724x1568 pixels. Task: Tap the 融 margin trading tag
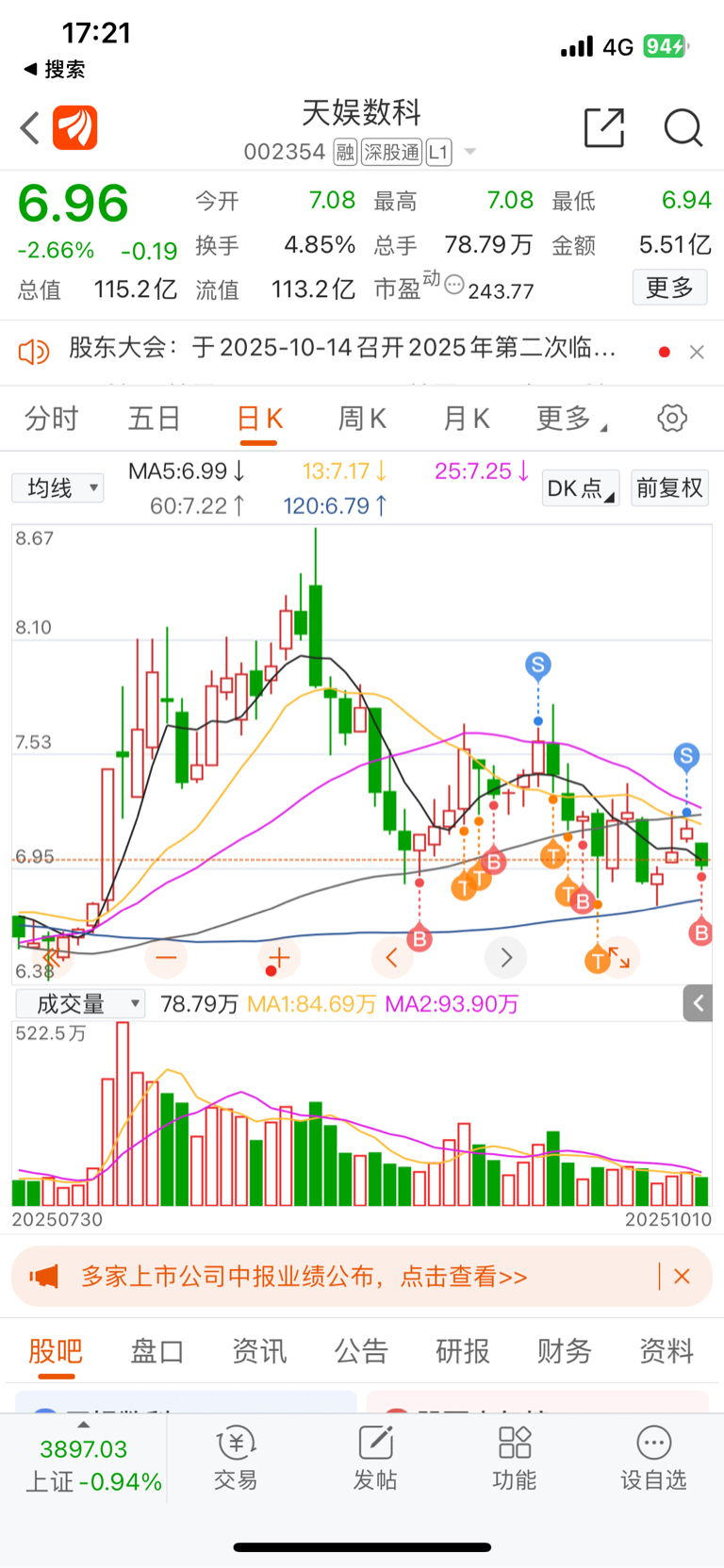[345, 152]
